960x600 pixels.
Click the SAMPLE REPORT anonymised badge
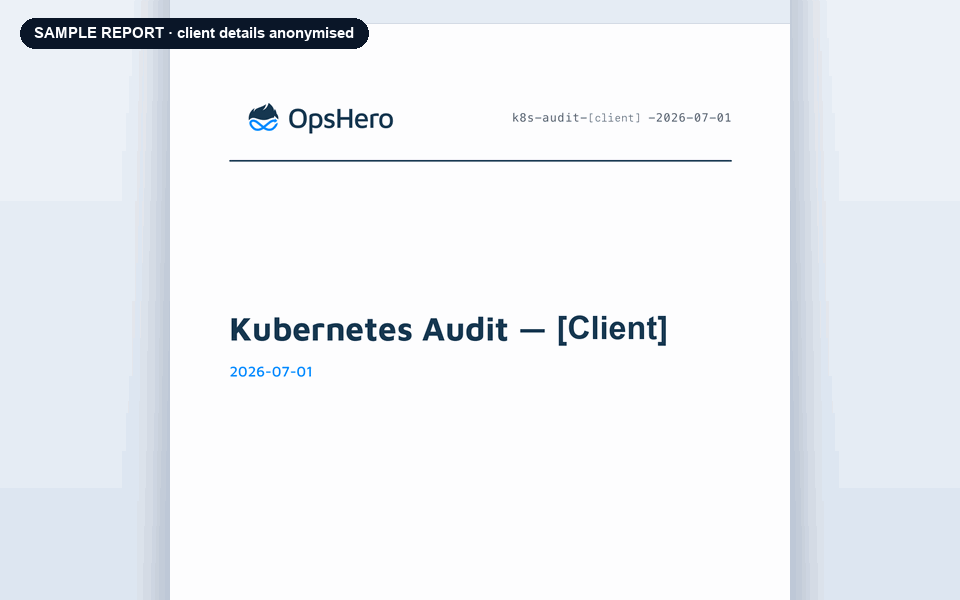click(194, 33)
